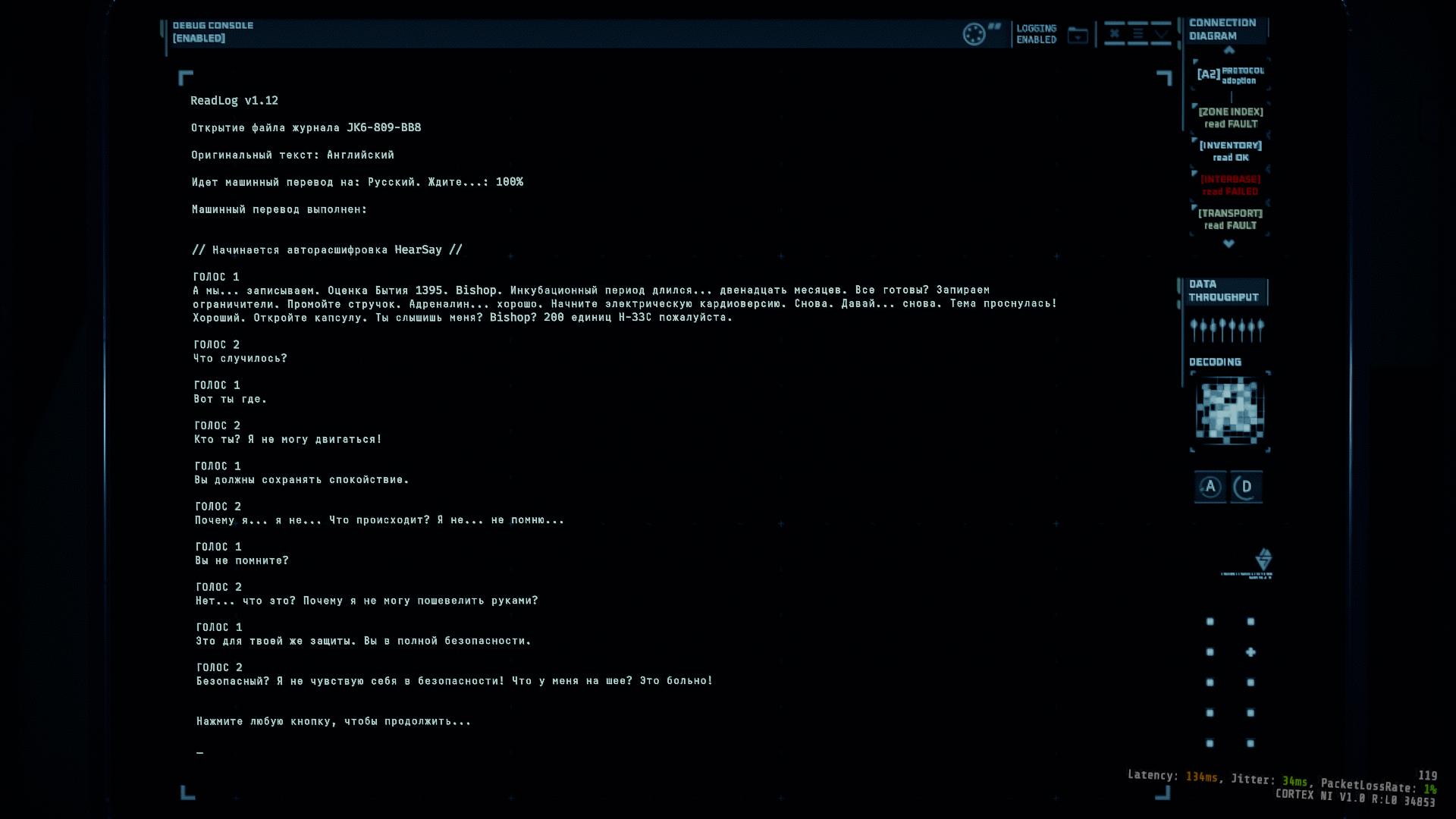
Task: Select the [ZONE INDEX] read FAULT entry
Action: pos(1231,118)
